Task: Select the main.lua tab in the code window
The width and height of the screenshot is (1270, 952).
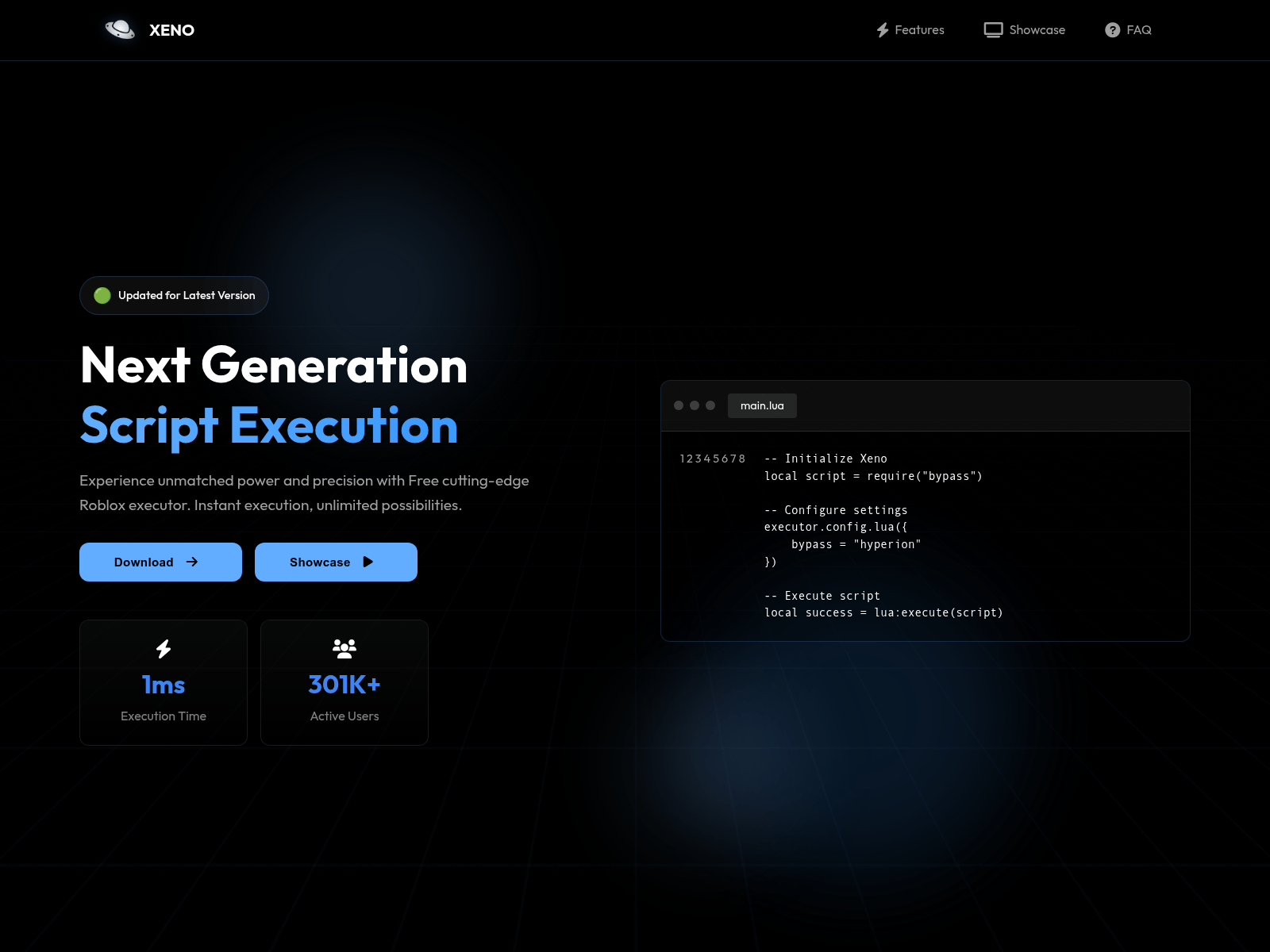Action: point(762,405)
